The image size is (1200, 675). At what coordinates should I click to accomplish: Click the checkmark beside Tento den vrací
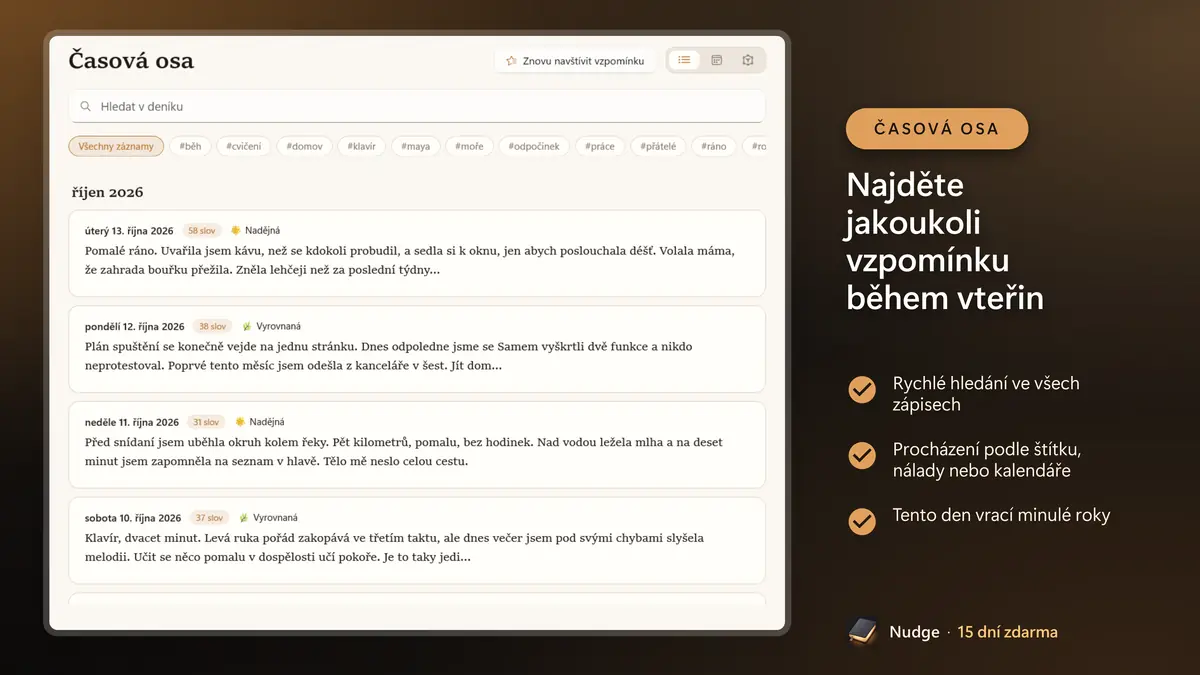pyautogui.click(x=862, y=521)
